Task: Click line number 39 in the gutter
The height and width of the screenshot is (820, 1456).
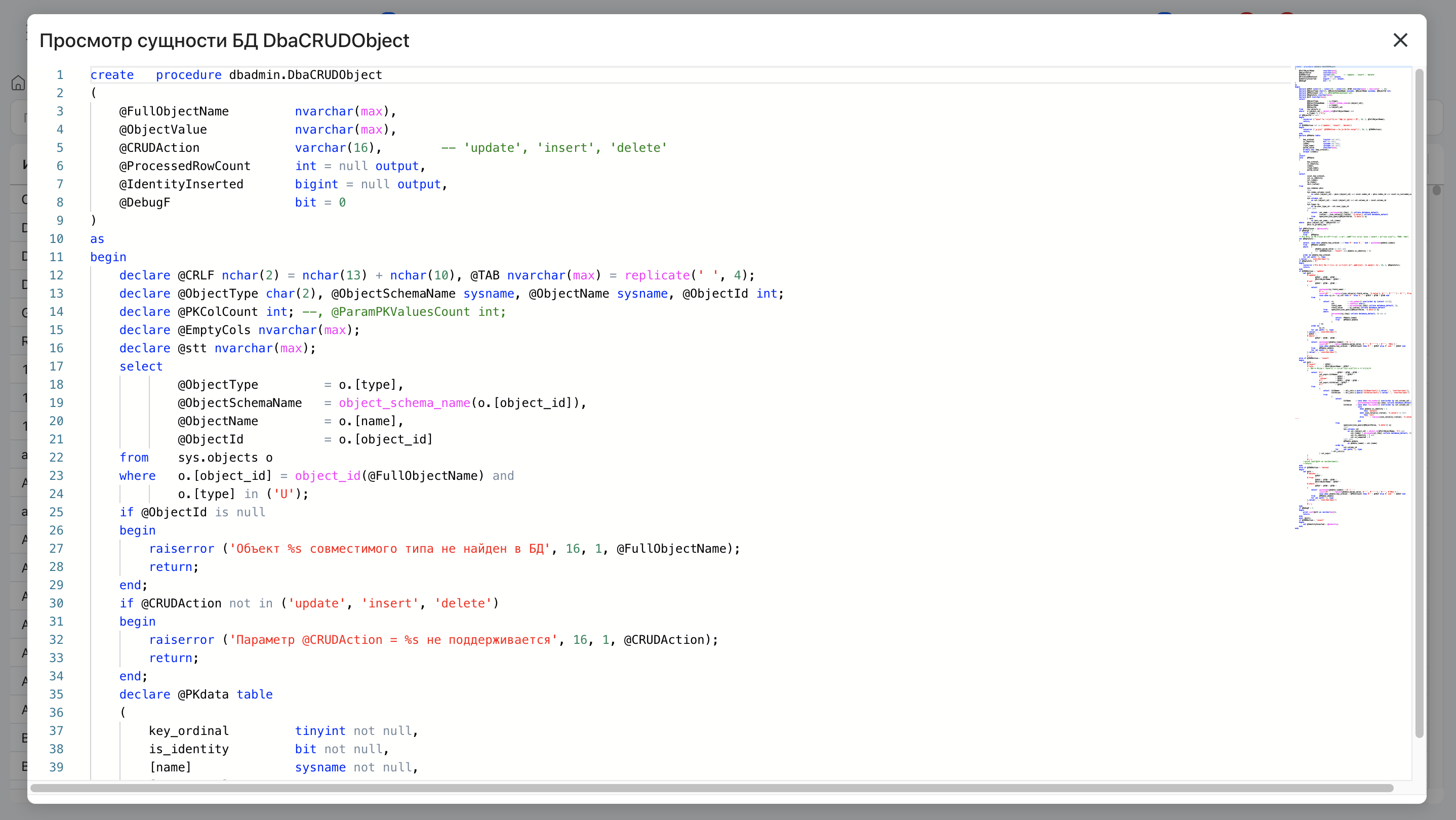Action: 56,767
